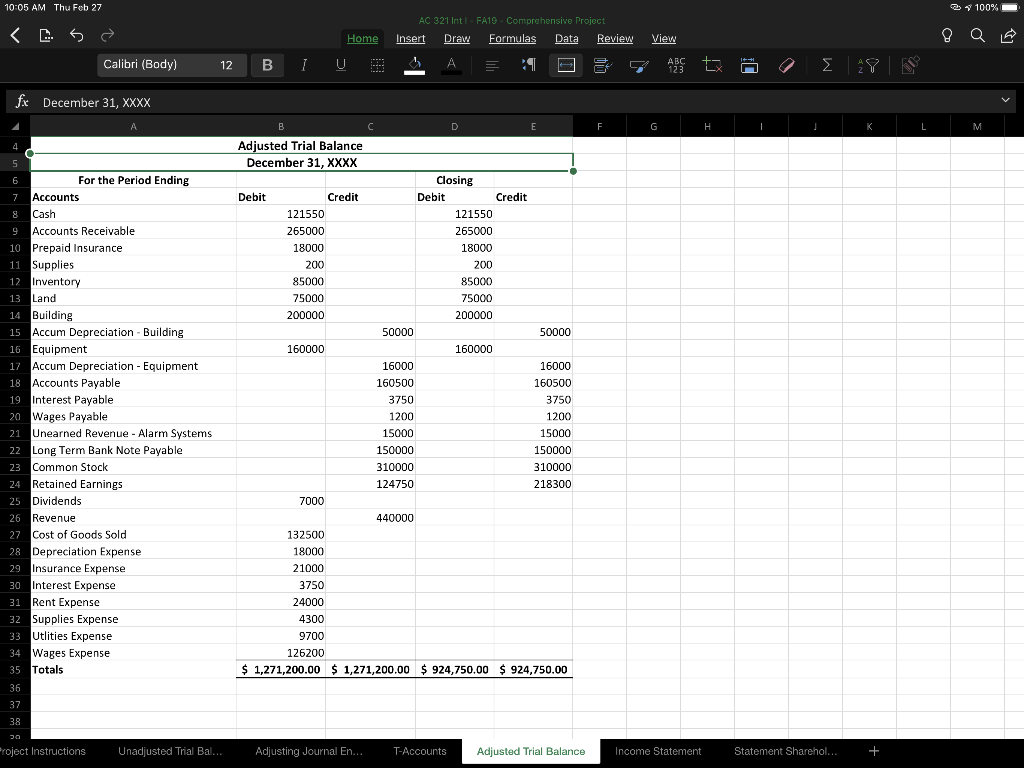Select row 8 header
This screenshot has height=768, width=1024.
15,214
